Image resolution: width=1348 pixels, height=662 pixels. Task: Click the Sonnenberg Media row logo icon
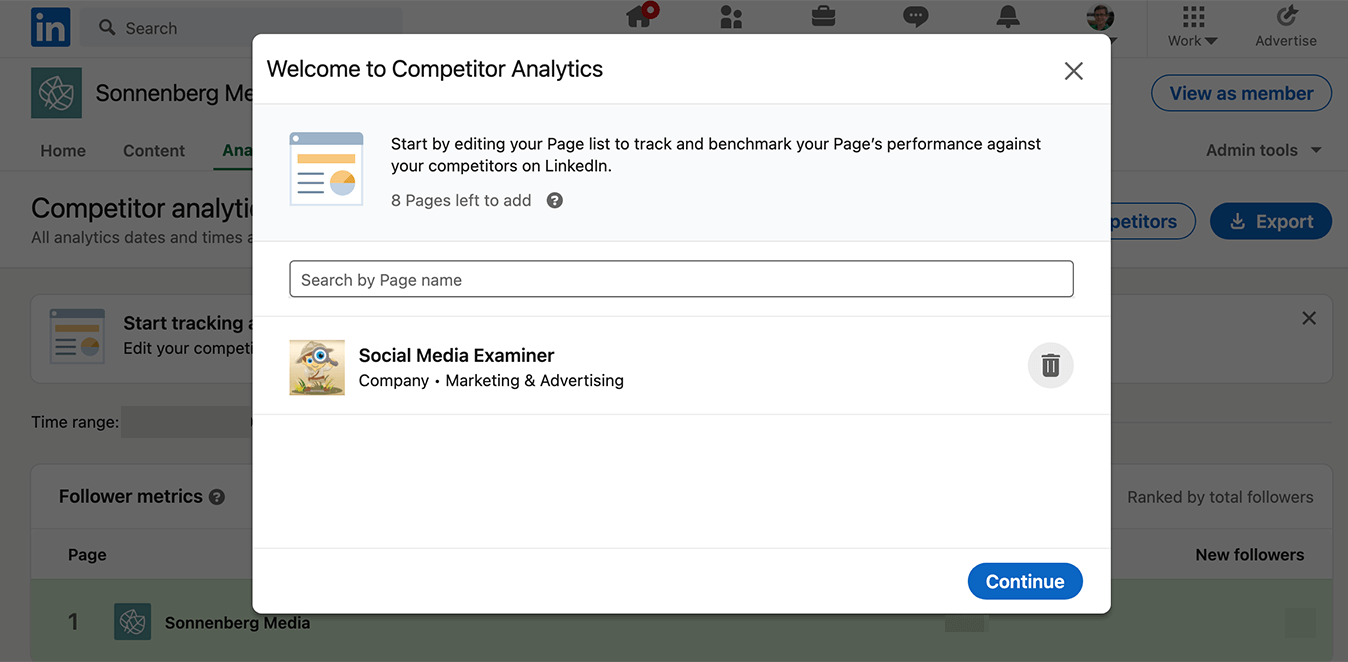(132, 622)
